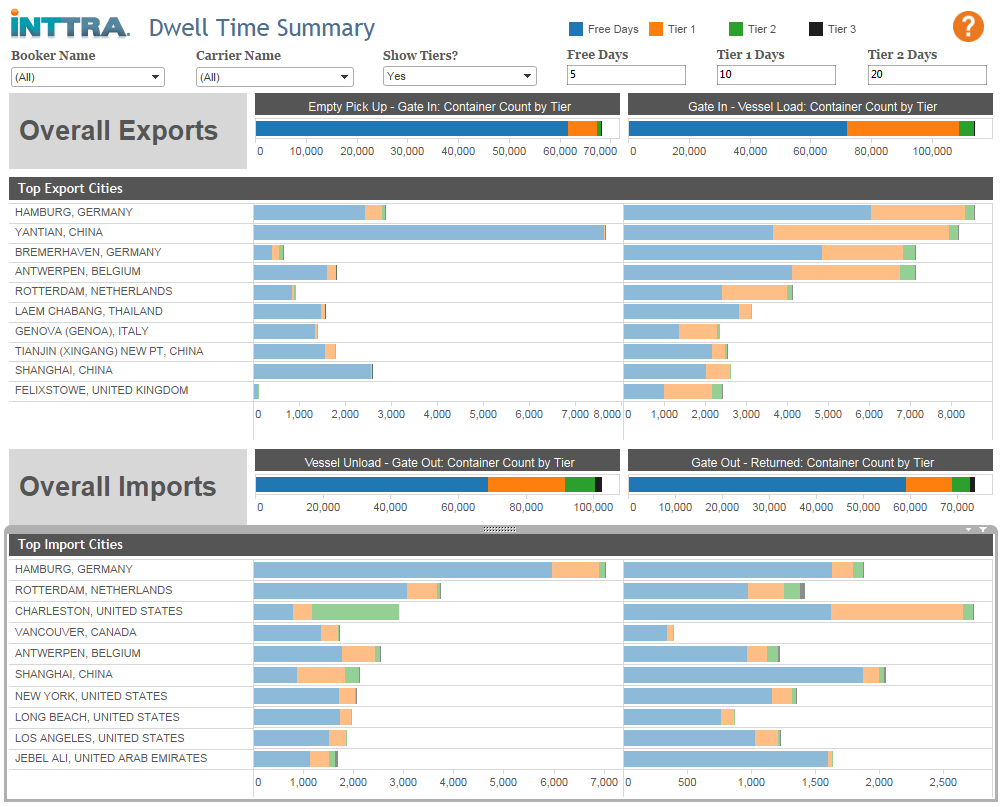Open the Carrier Name dropdown
Image resolution: width=1005 pixels, height=807 pixels.
coord(274,77)
